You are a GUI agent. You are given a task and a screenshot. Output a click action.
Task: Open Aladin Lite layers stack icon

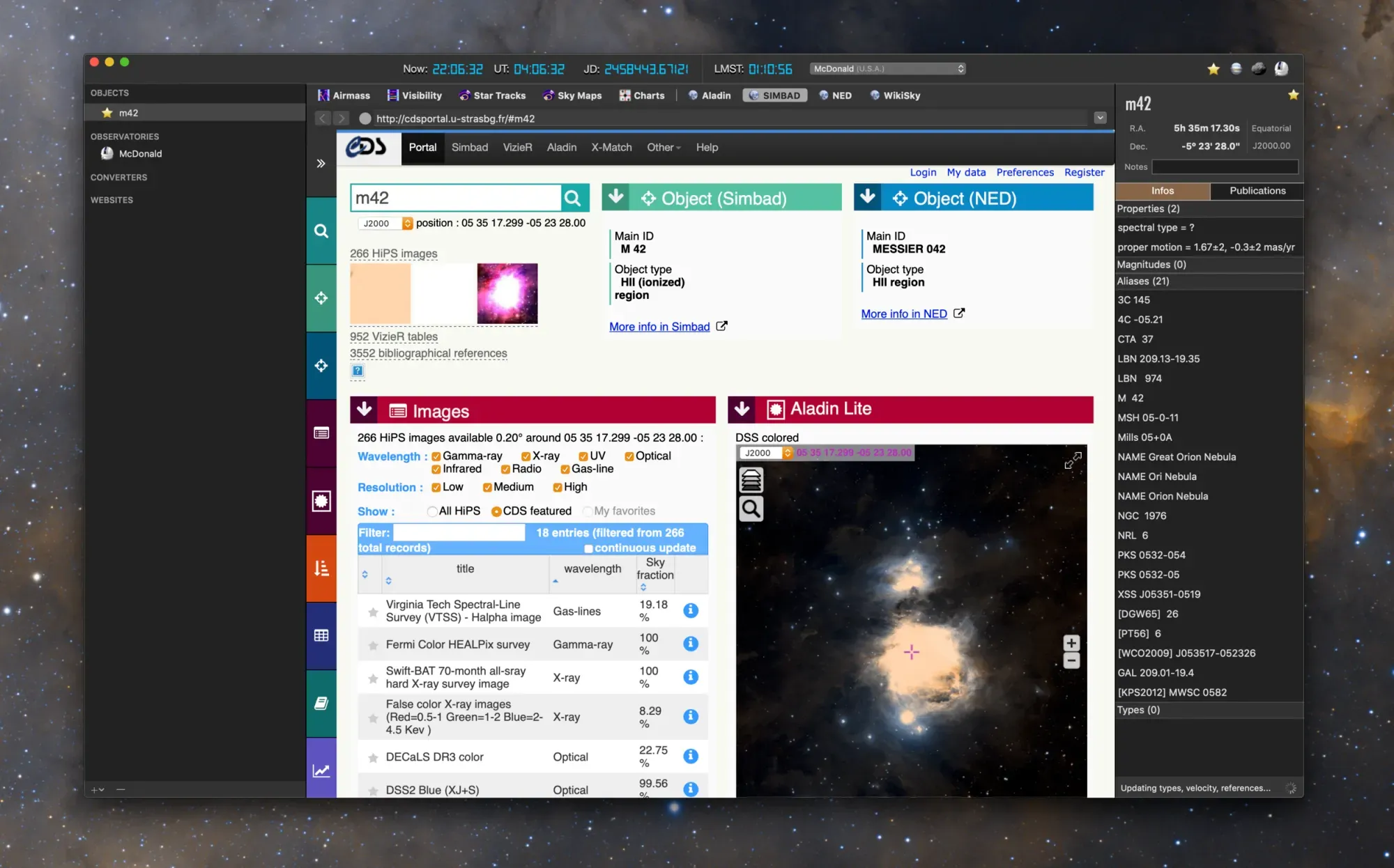coord(751,480)
